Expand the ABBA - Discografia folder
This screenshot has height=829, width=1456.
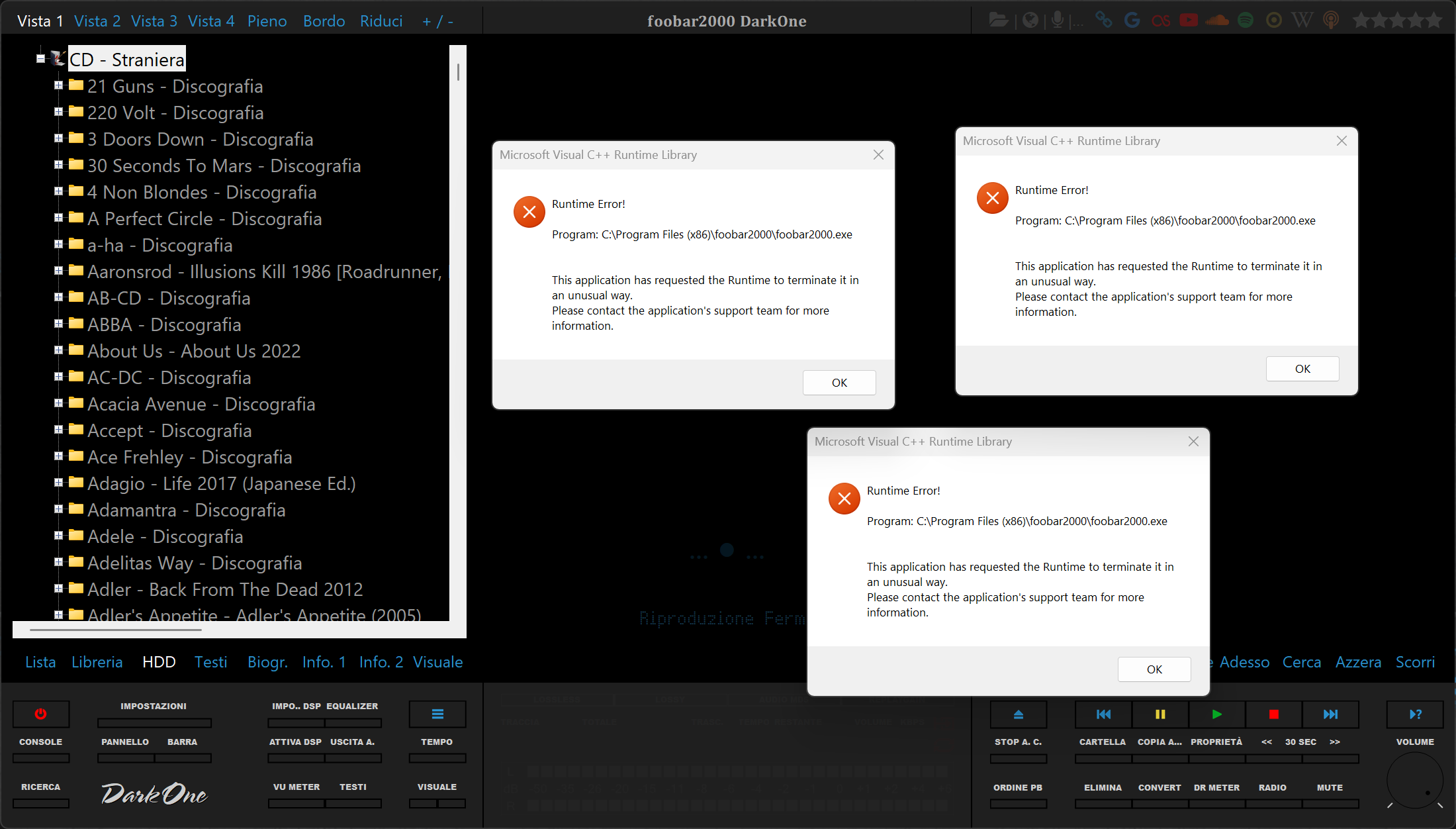click(x=58, y=324)
